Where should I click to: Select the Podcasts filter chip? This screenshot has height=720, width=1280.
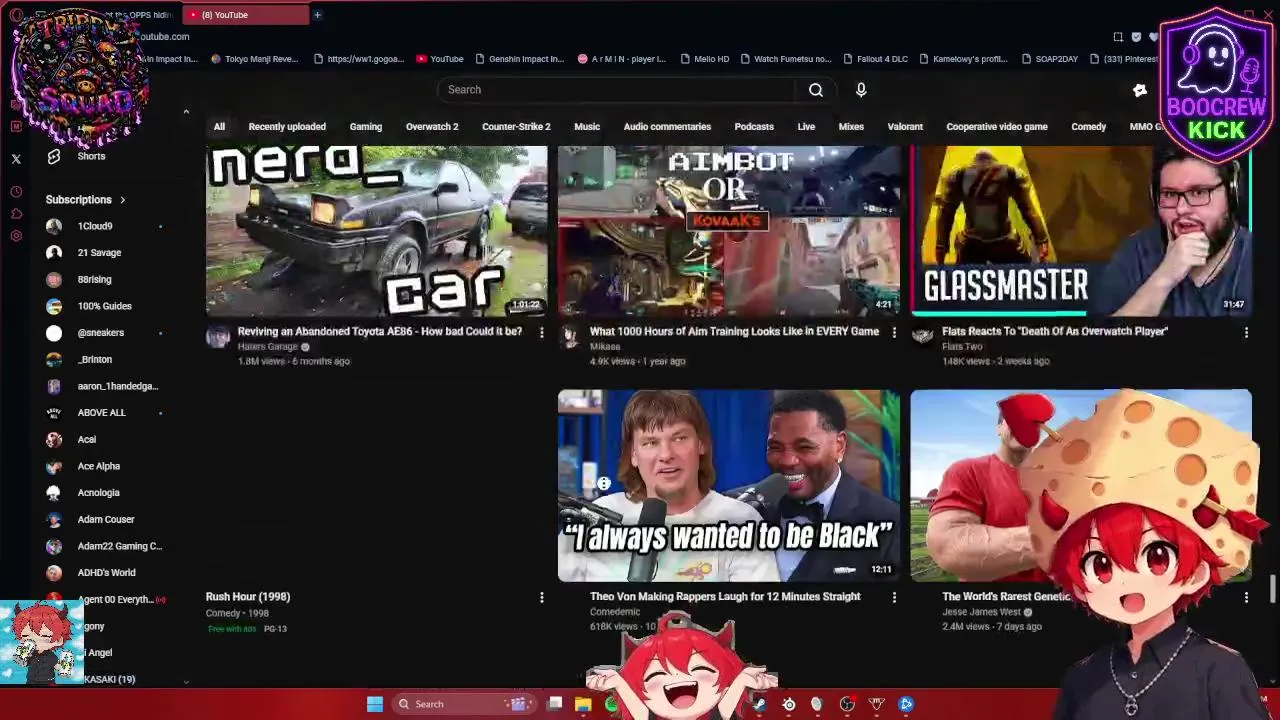(x=754, y=127)
